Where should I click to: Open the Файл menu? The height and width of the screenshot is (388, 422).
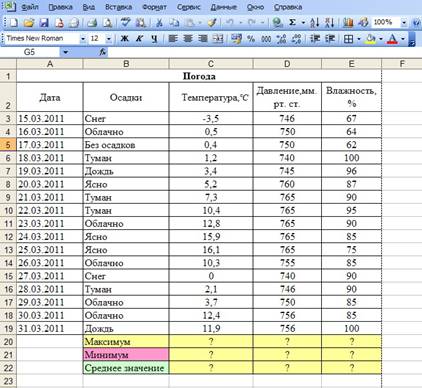[x=29, y=7]
